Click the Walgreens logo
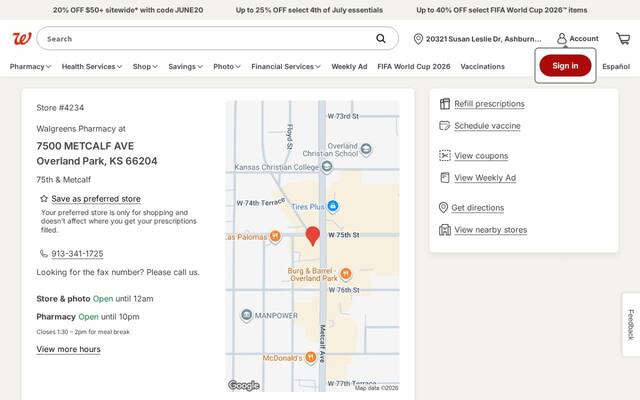This screenshot has height=400, width=640. [22, 39]
